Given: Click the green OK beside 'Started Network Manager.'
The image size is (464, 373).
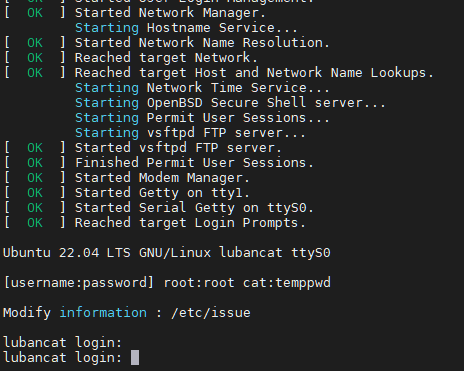Looking at the screenshot, I should tap(35, 13).
